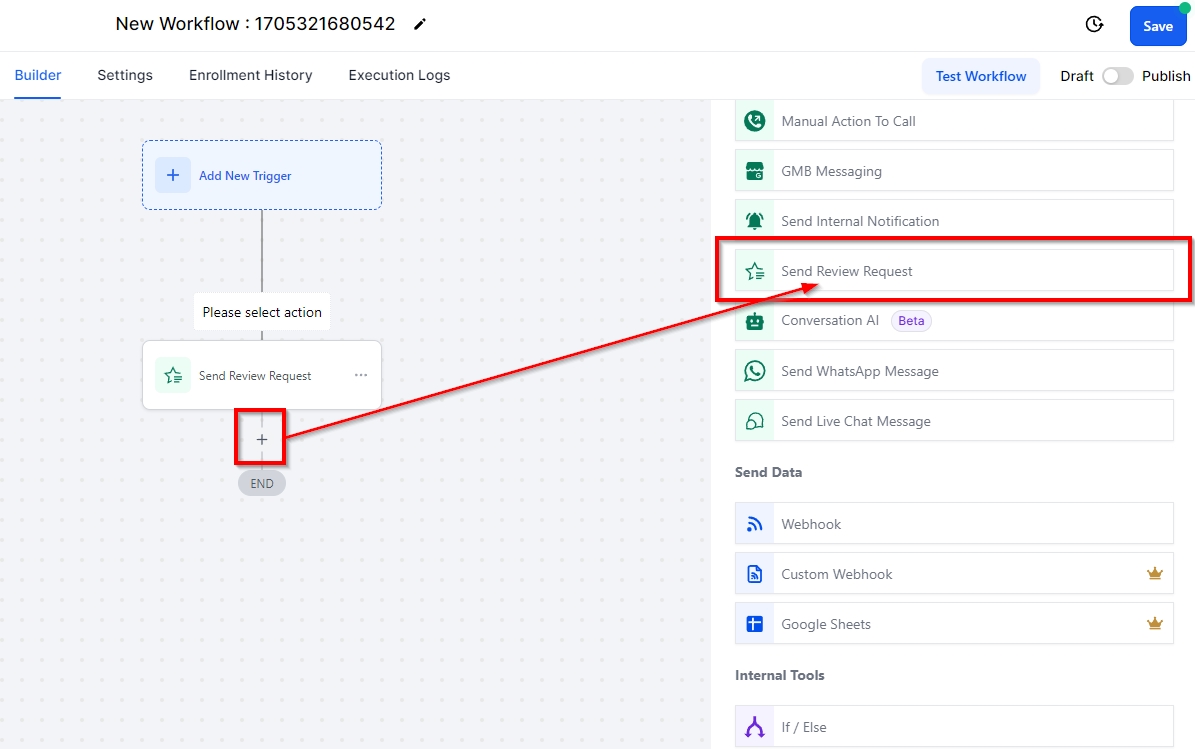Select the Send Live Chat Message icon
The width and height of the screenshot is (1195, 749).
click(755, 421)
